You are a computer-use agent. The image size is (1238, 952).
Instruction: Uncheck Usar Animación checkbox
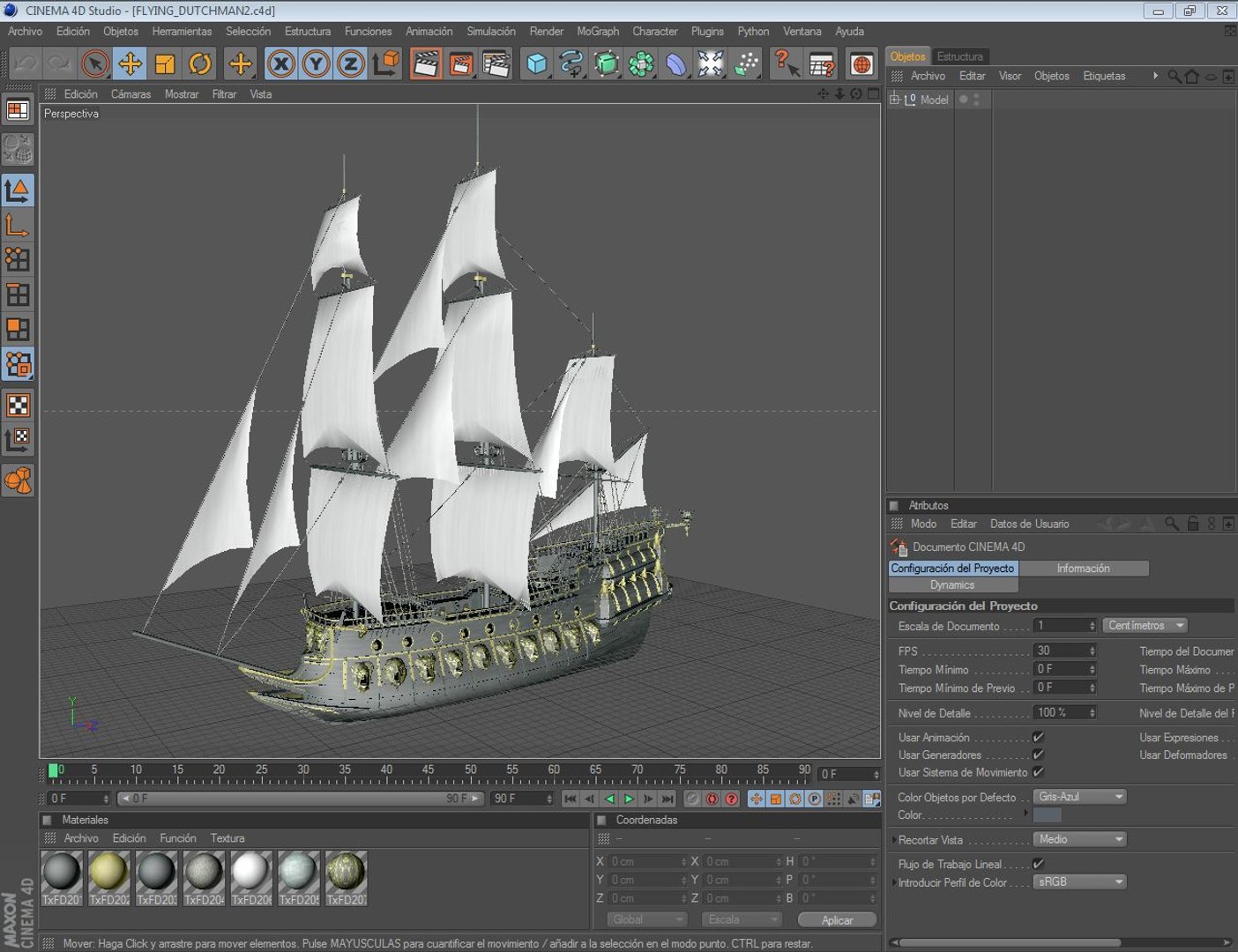click(1038, 737)
